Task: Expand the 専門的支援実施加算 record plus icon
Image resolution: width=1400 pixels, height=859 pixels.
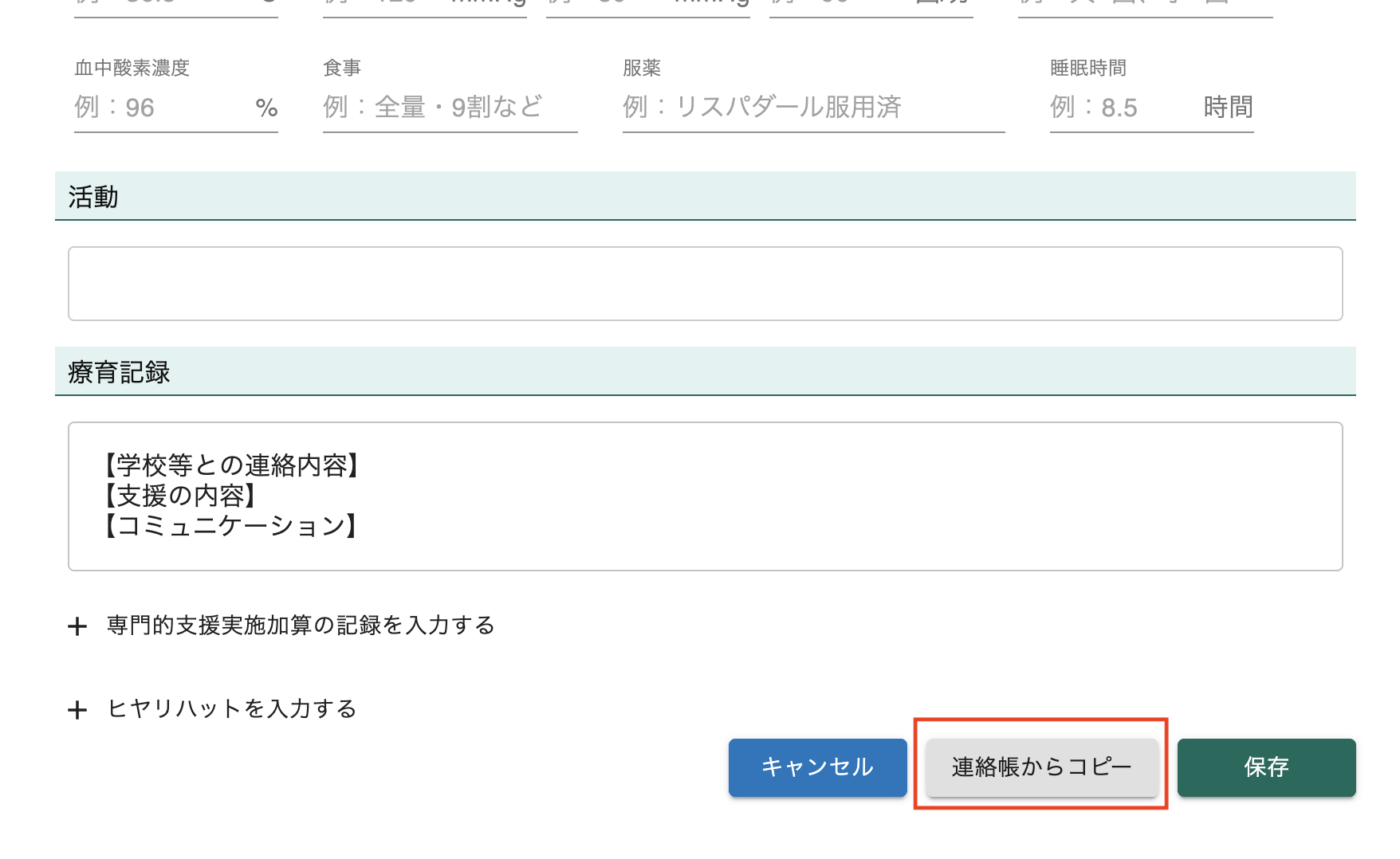Action: coord(77,626)
